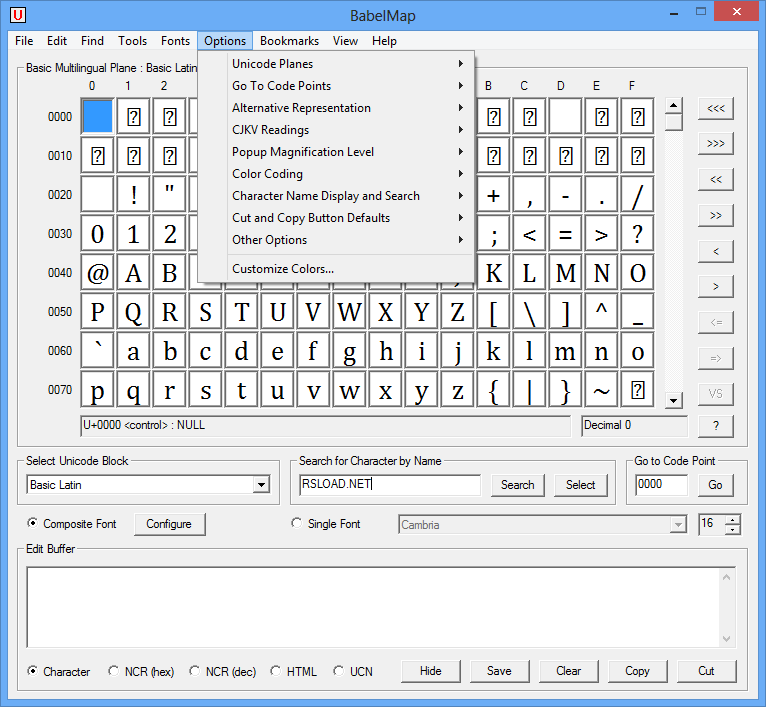Click inside the Edit Buffer text area
This screenshot has height=707, width=766.
click(x=374, y=607)
